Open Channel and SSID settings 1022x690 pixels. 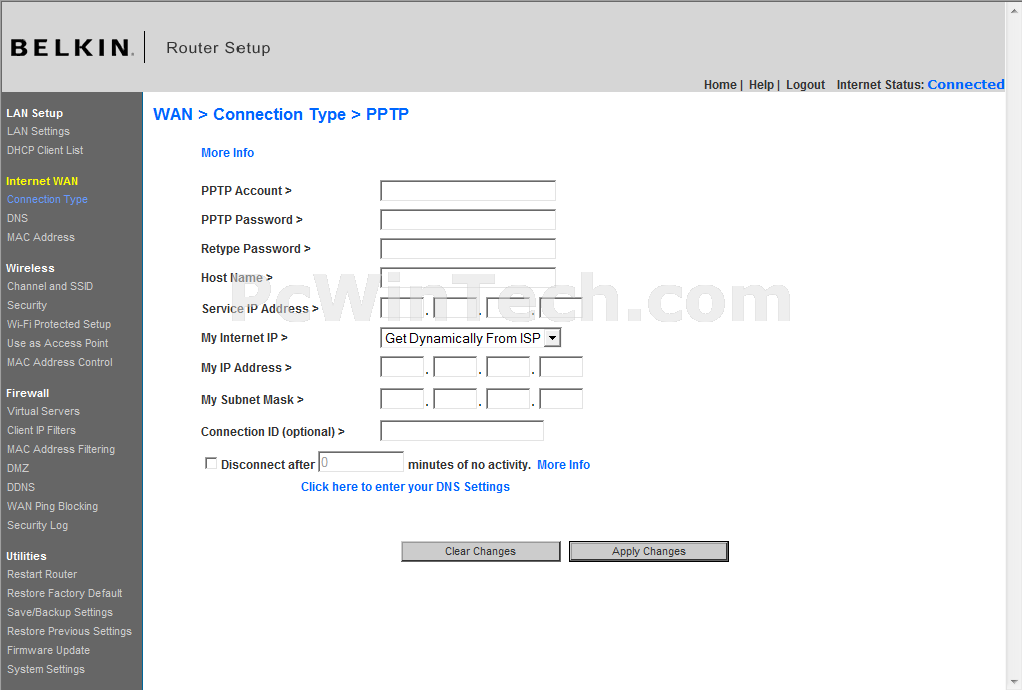pos(50,287)
